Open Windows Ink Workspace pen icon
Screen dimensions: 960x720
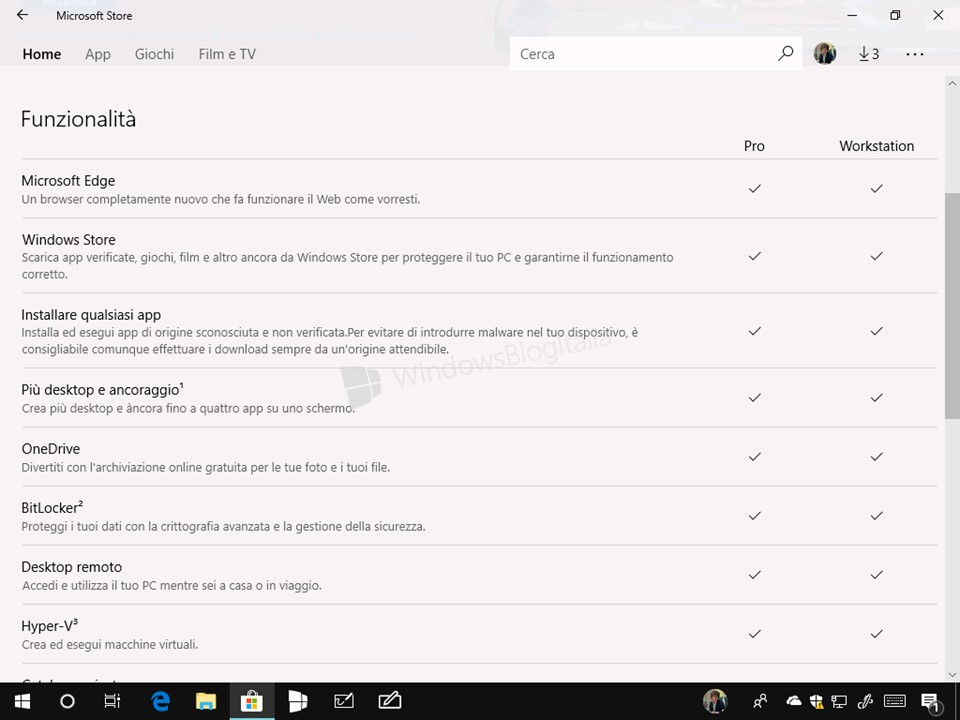pyautogui.click(x=864, y=701)
